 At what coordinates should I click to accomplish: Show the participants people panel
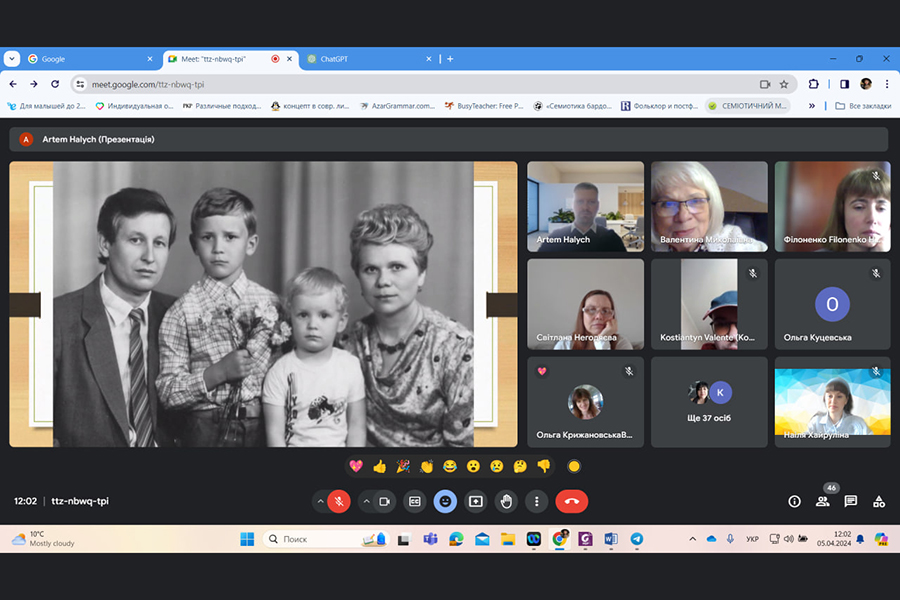[823, 501]
